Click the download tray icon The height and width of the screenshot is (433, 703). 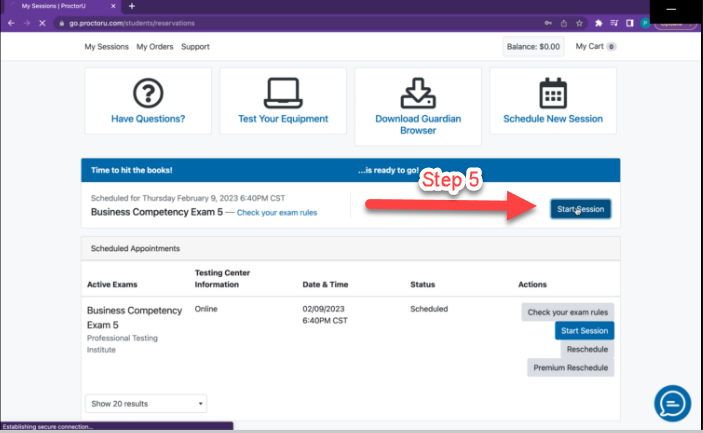(x=418, y=93)
